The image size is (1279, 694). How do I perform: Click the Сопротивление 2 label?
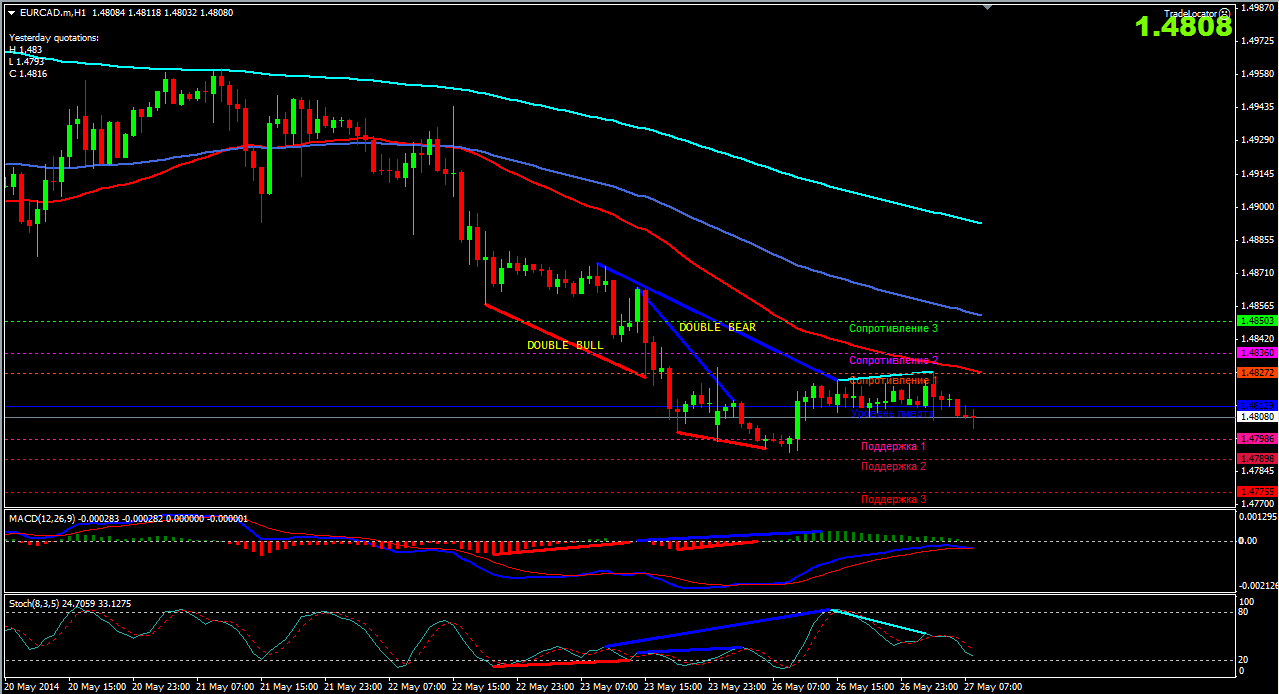893,360
